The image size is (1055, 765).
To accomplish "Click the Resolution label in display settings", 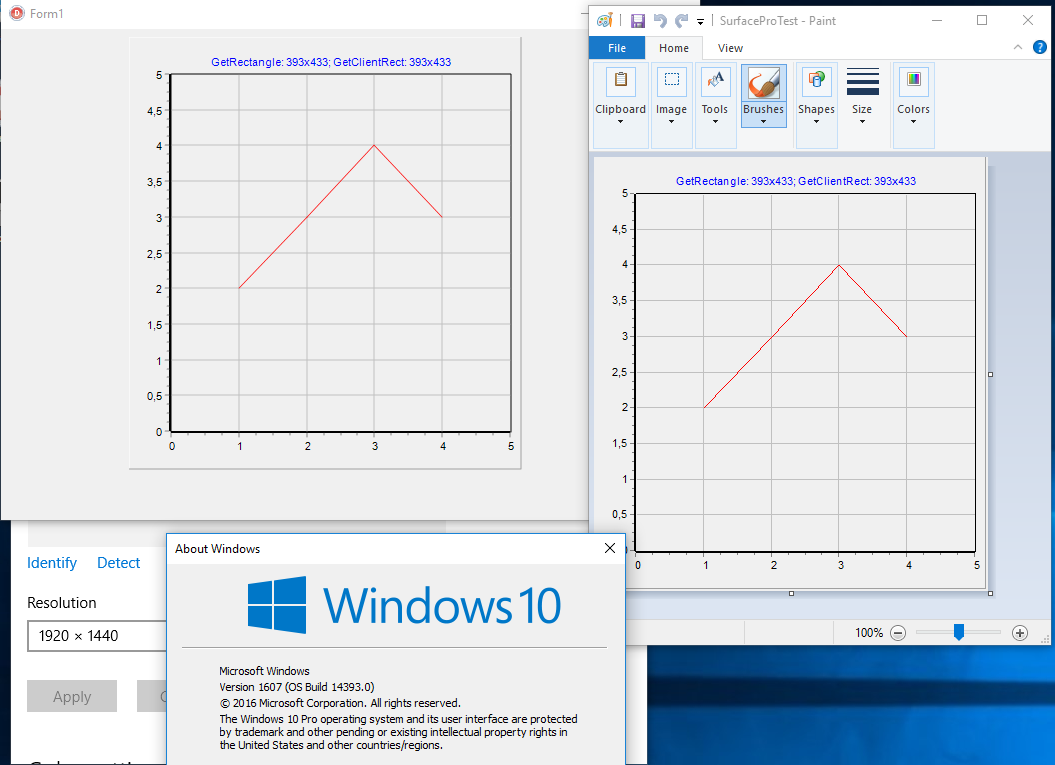I will click(x=61, y=603).
